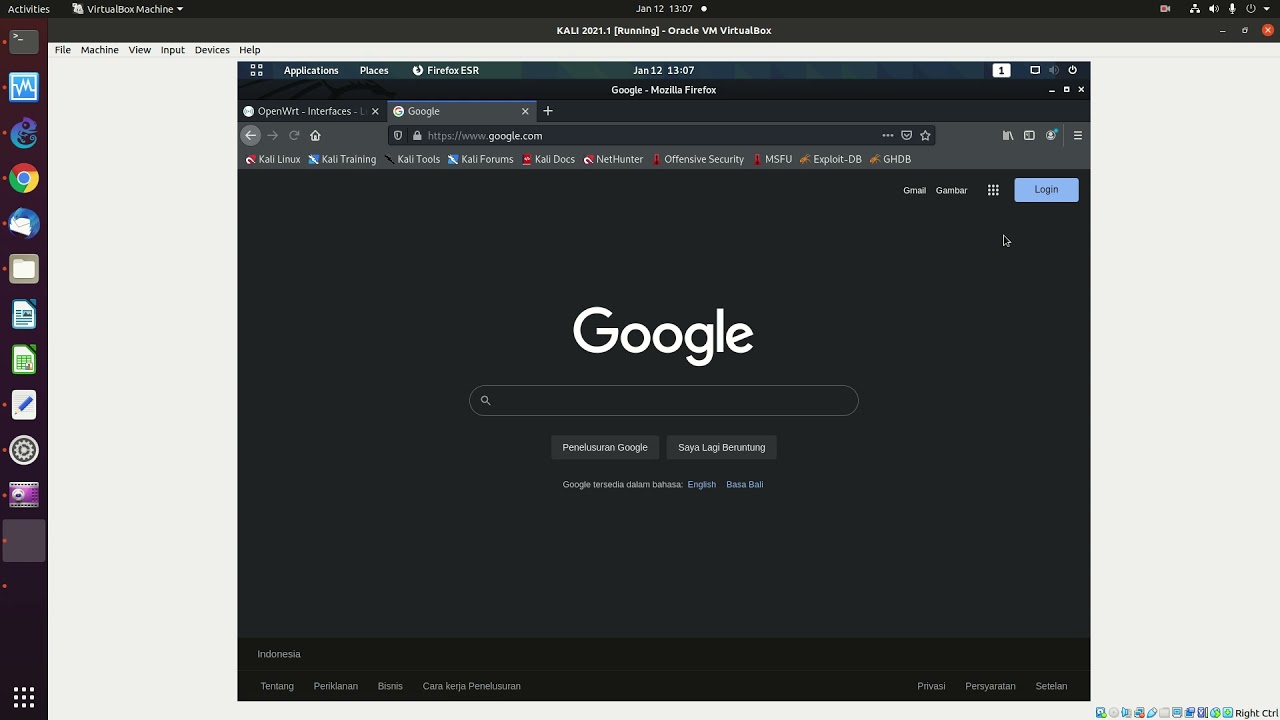View site security padlock info
Screen dimensions: 1280x720
[x=417, y=135]
